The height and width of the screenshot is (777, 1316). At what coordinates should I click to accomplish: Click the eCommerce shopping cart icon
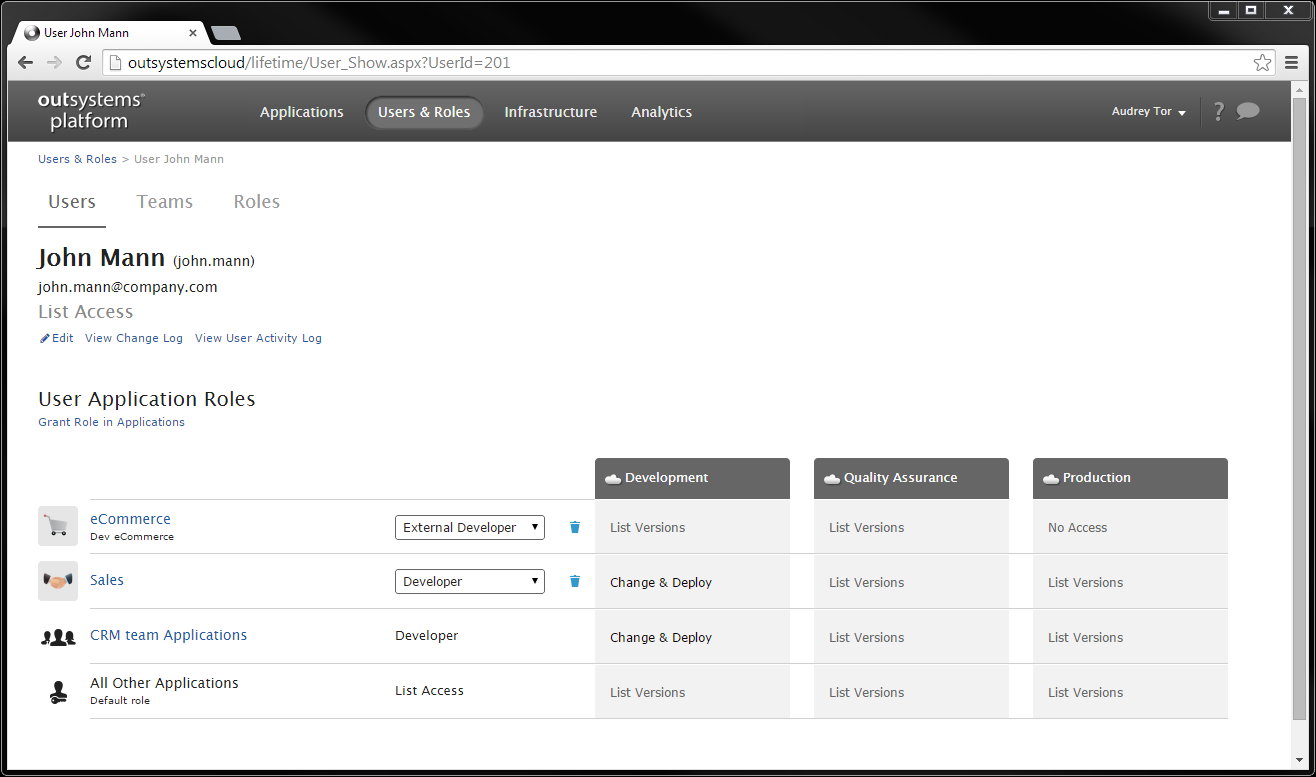57,526
